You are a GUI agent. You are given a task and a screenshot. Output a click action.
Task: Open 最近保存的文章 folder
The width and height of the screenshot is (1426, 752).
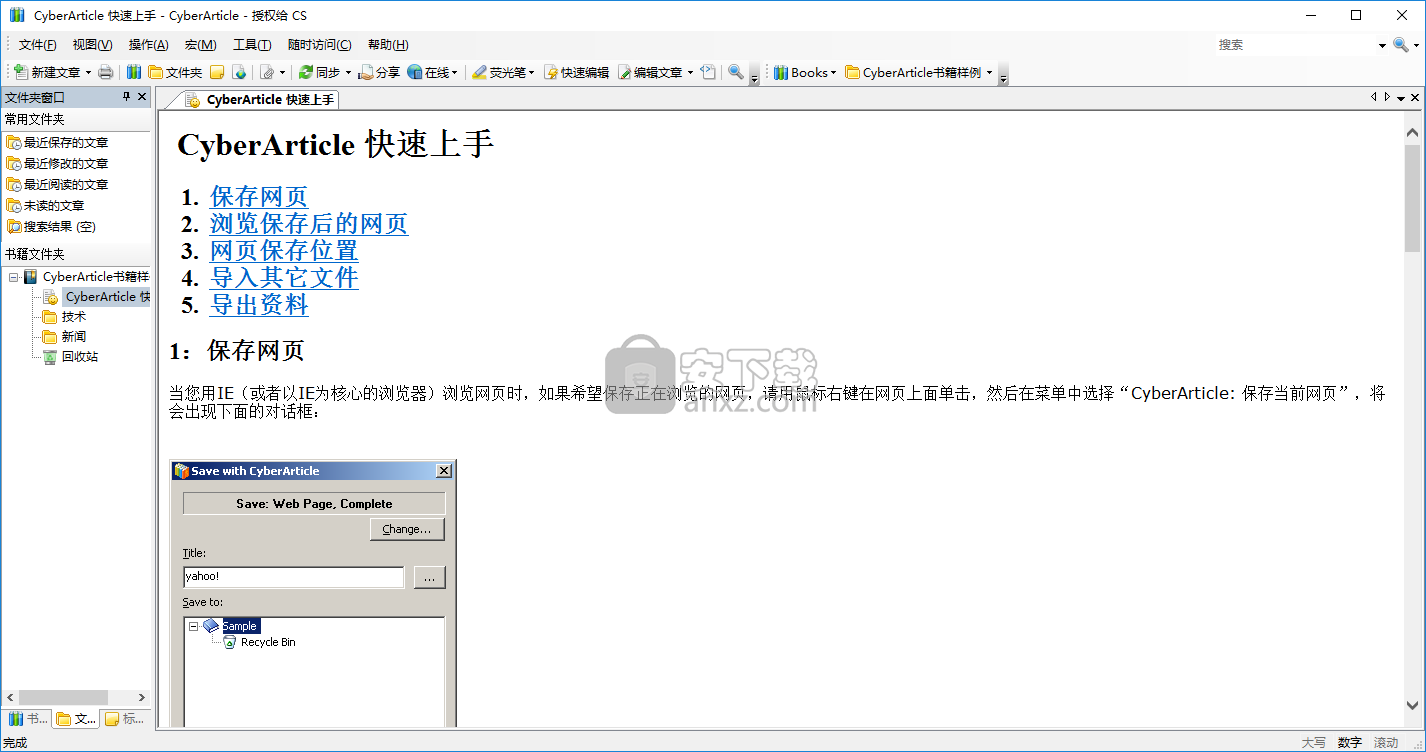tap(57, 142)
